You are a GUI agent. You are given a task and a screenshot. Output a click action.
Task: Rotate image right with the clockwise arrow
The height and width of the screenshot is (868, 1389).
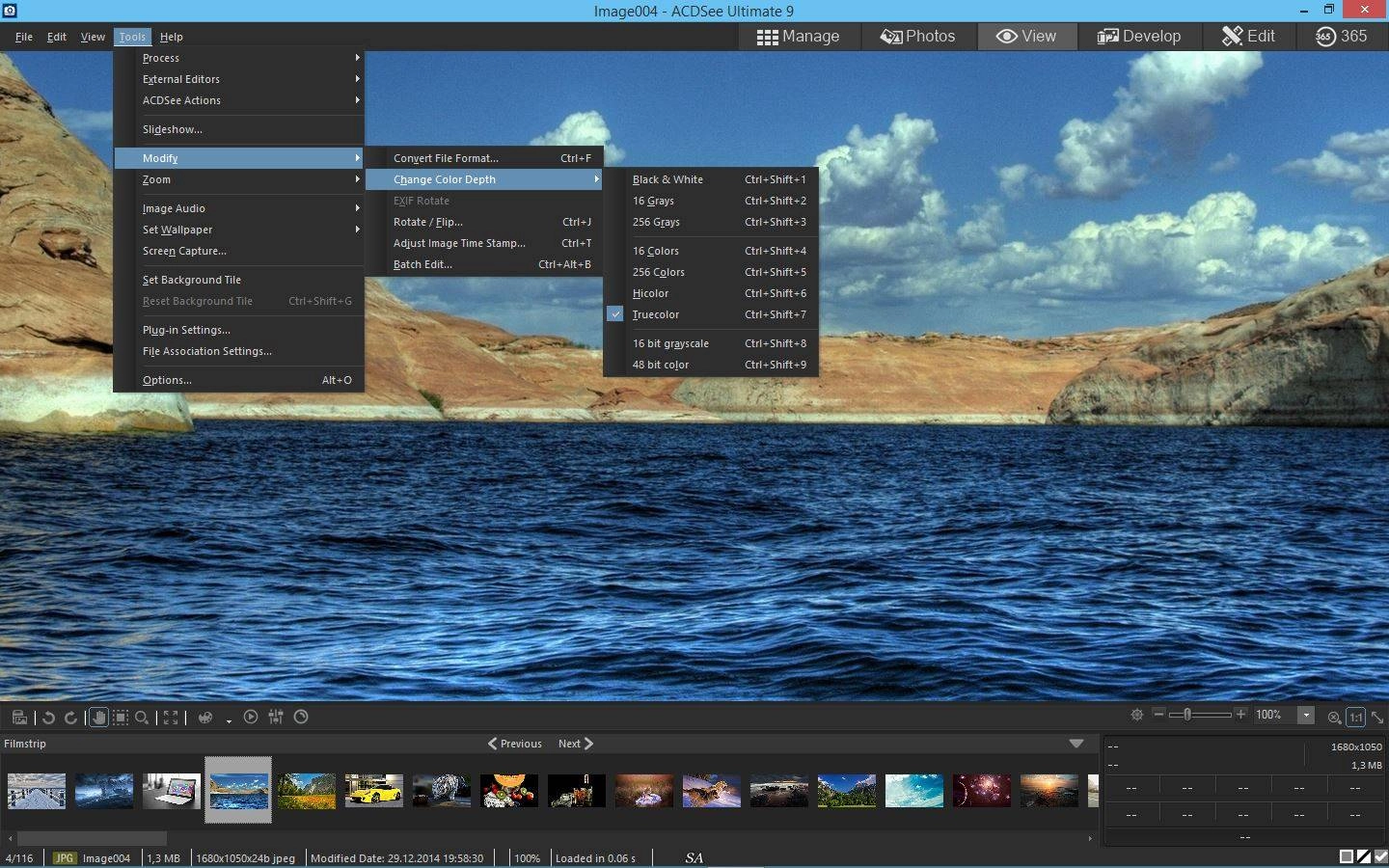tap(70, 717)
